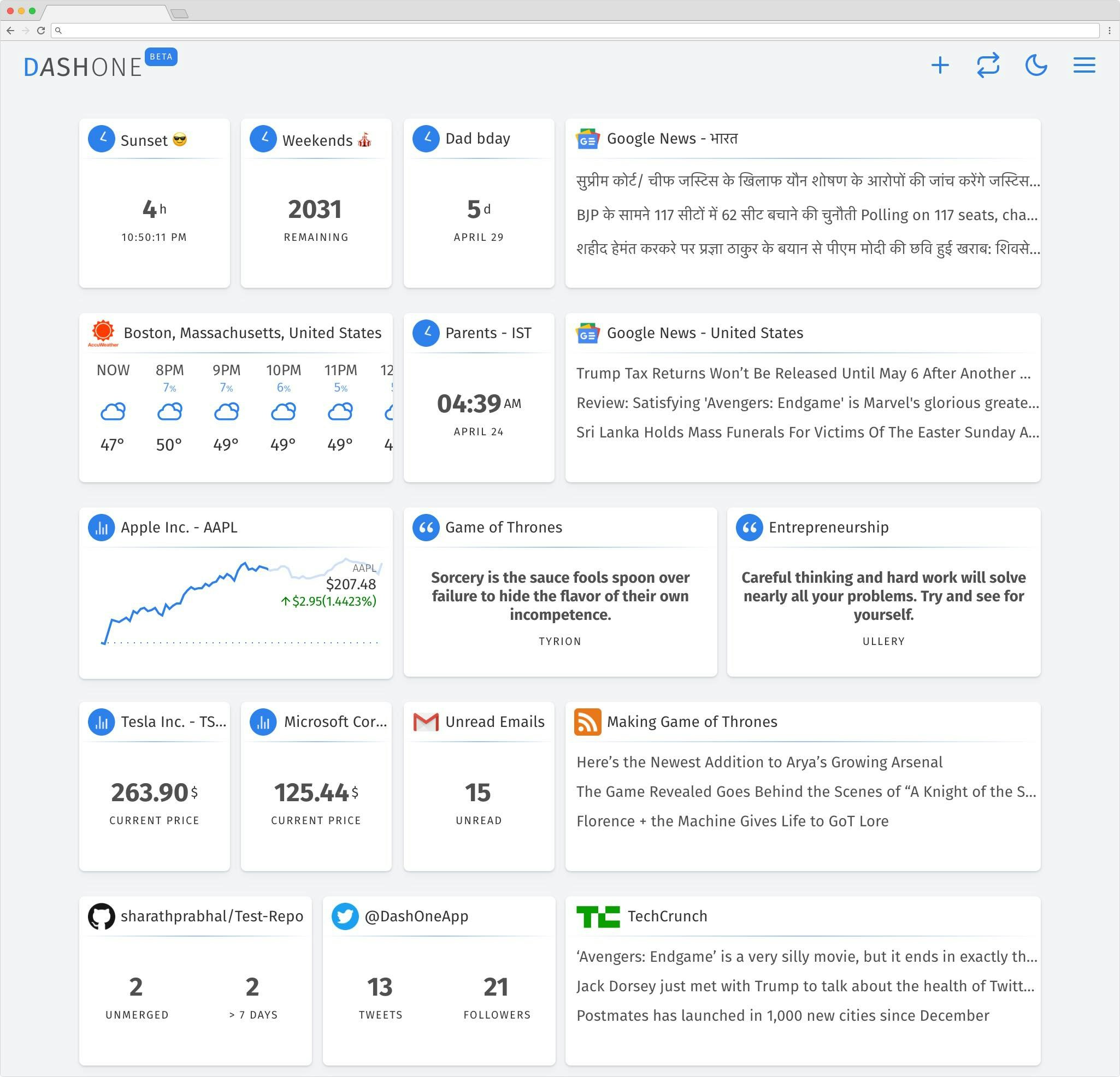Viewport: 1120px width, 1077px height.
Task: Click the browser address bar
Action: point(571,30)
